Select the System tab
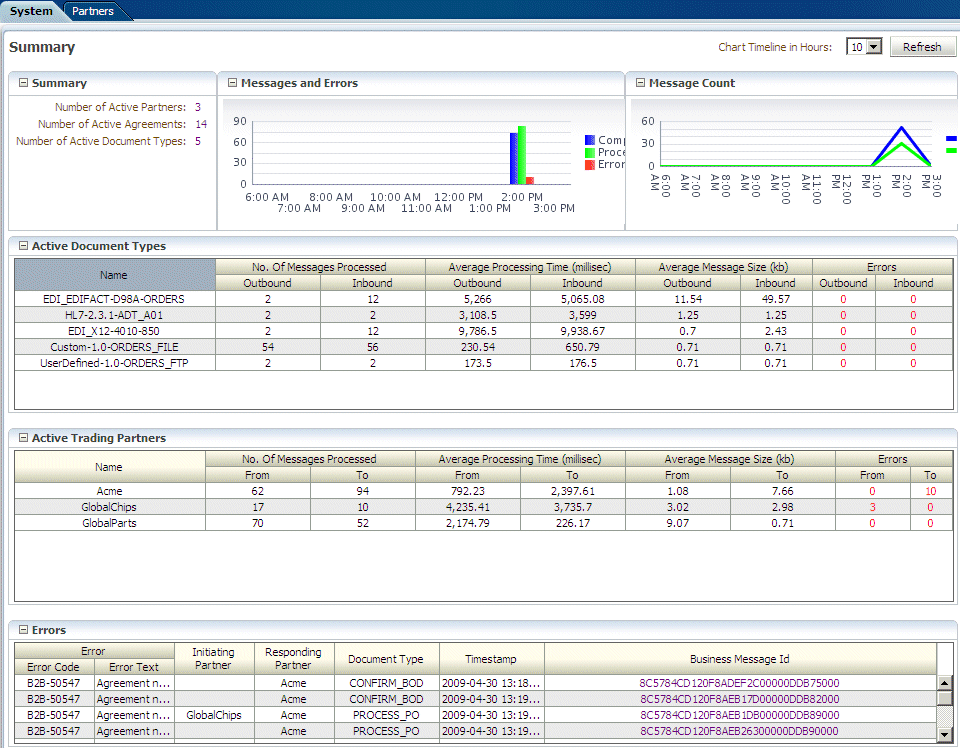This screenshot has height=748, width=960. pos(31,11)
